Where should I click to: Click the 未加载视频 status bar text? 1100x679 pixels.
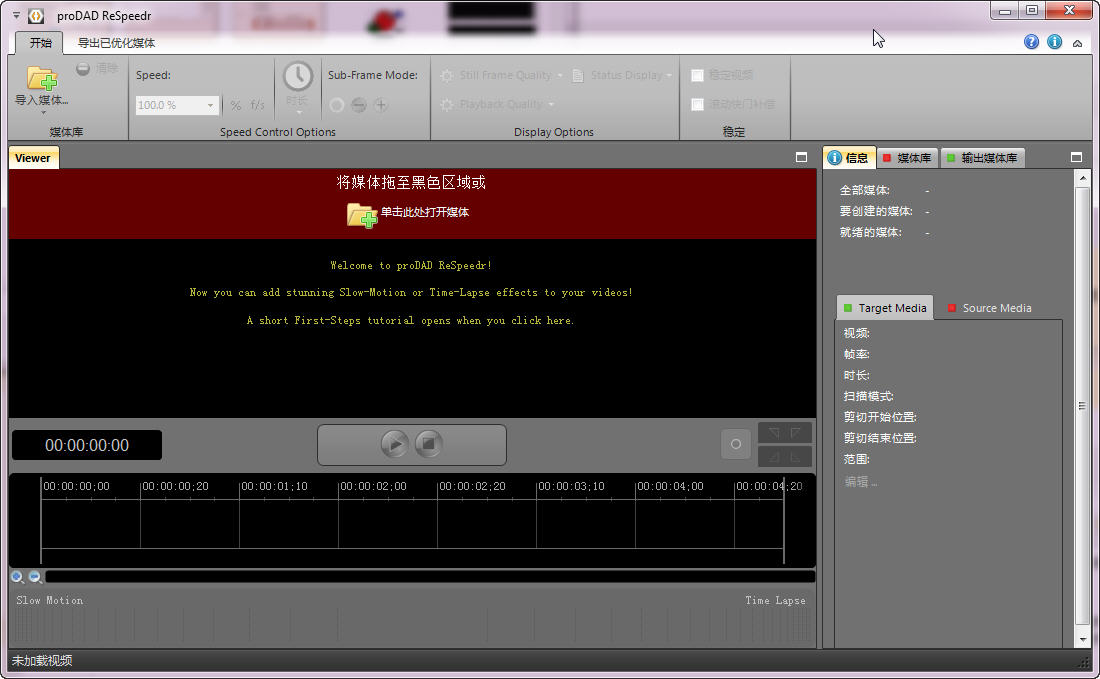click(x=42, y=661)
